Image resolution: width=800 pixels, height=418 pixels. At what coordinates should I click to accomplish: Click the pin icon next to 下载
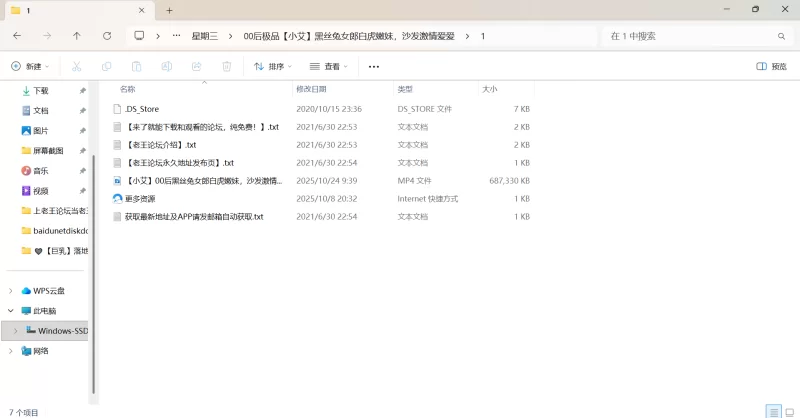pyautogui.click(x=83, y=91)
